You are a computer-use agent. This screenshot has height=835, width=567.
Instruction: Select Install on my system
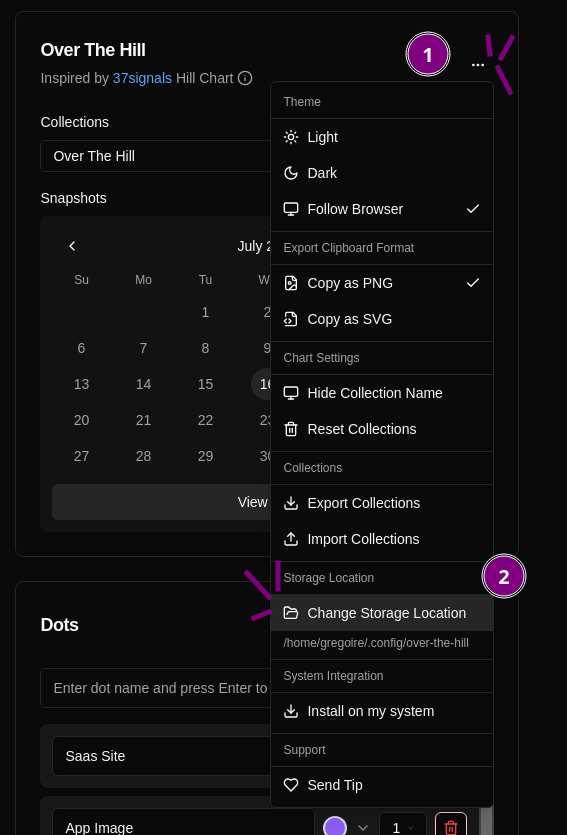[382, 711]
